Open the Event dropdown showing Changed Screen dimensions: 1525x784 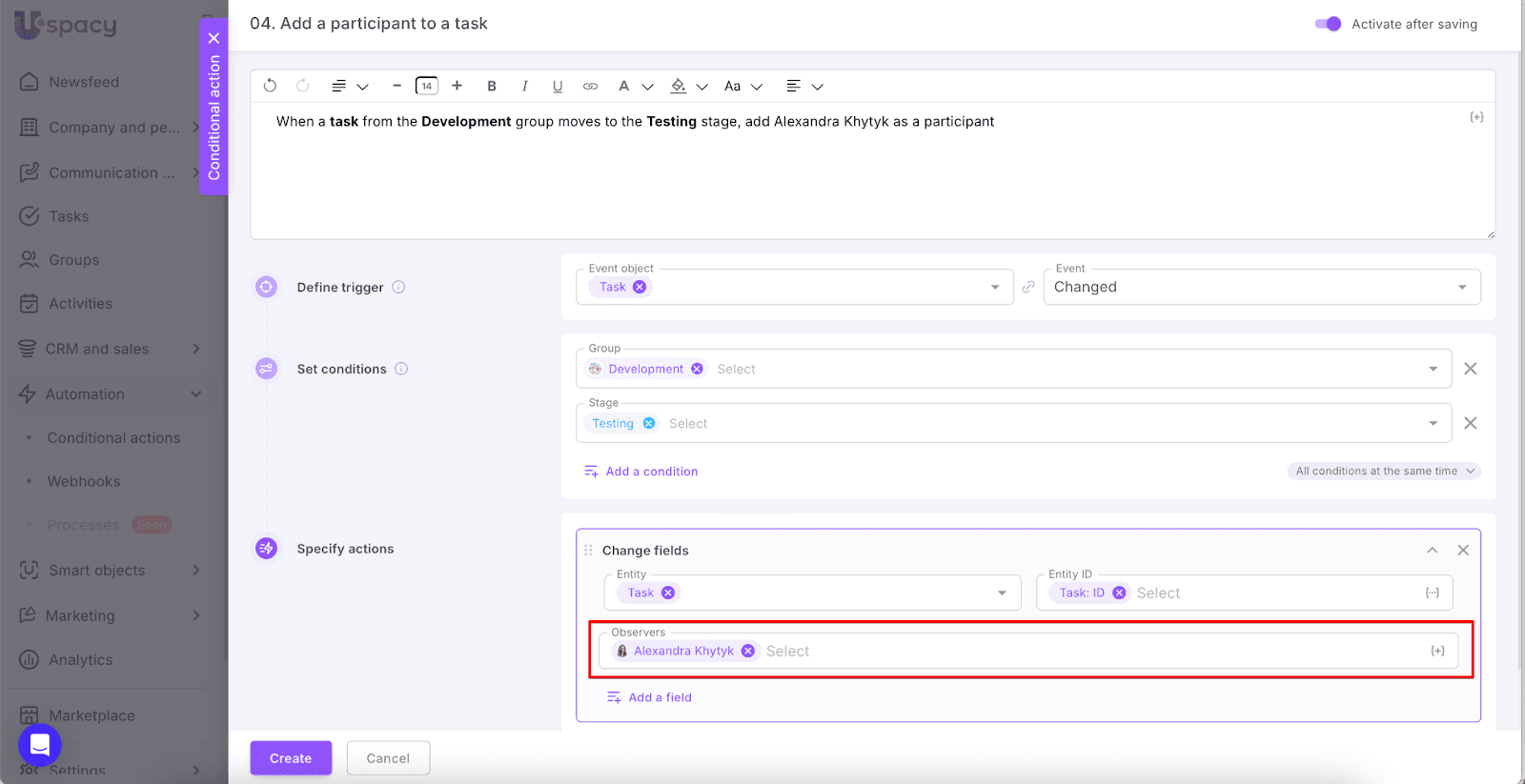pyautogui.click(x=1261, y=287)
